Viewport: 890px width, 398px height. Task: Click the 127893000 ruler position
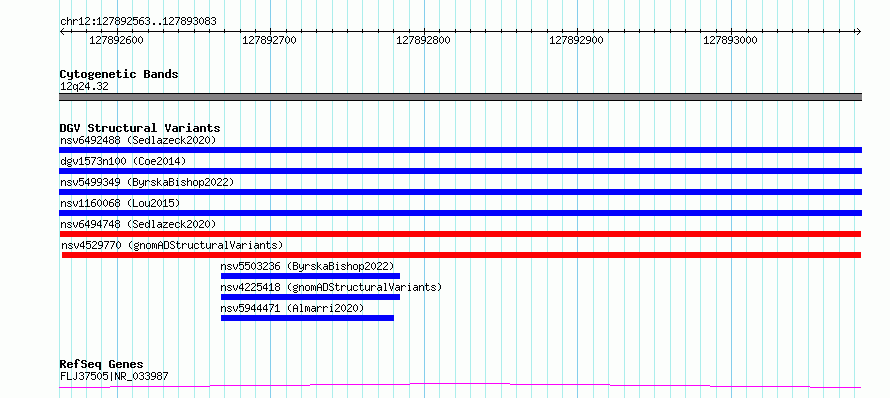730,40
